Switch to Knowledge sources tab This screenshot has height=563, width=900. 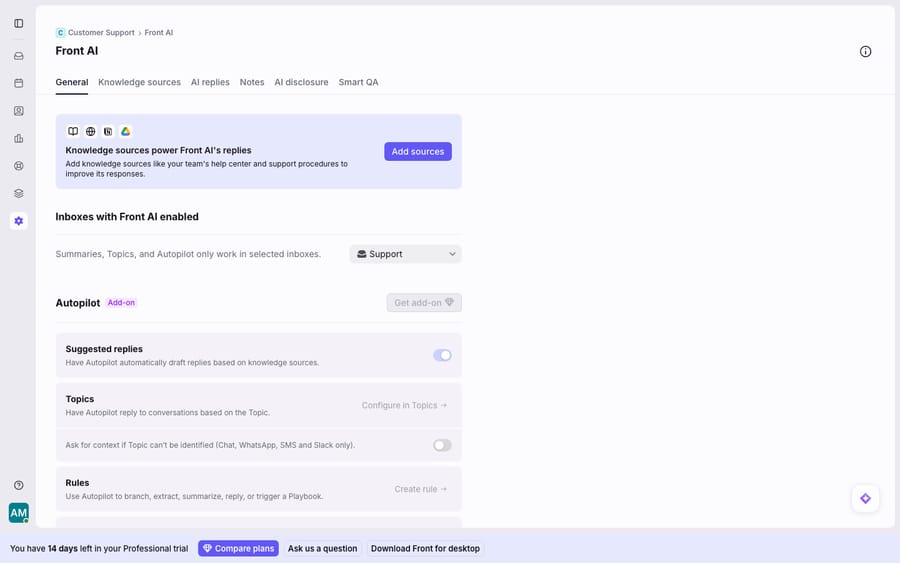pyautogui.click(x=139, y=82)
